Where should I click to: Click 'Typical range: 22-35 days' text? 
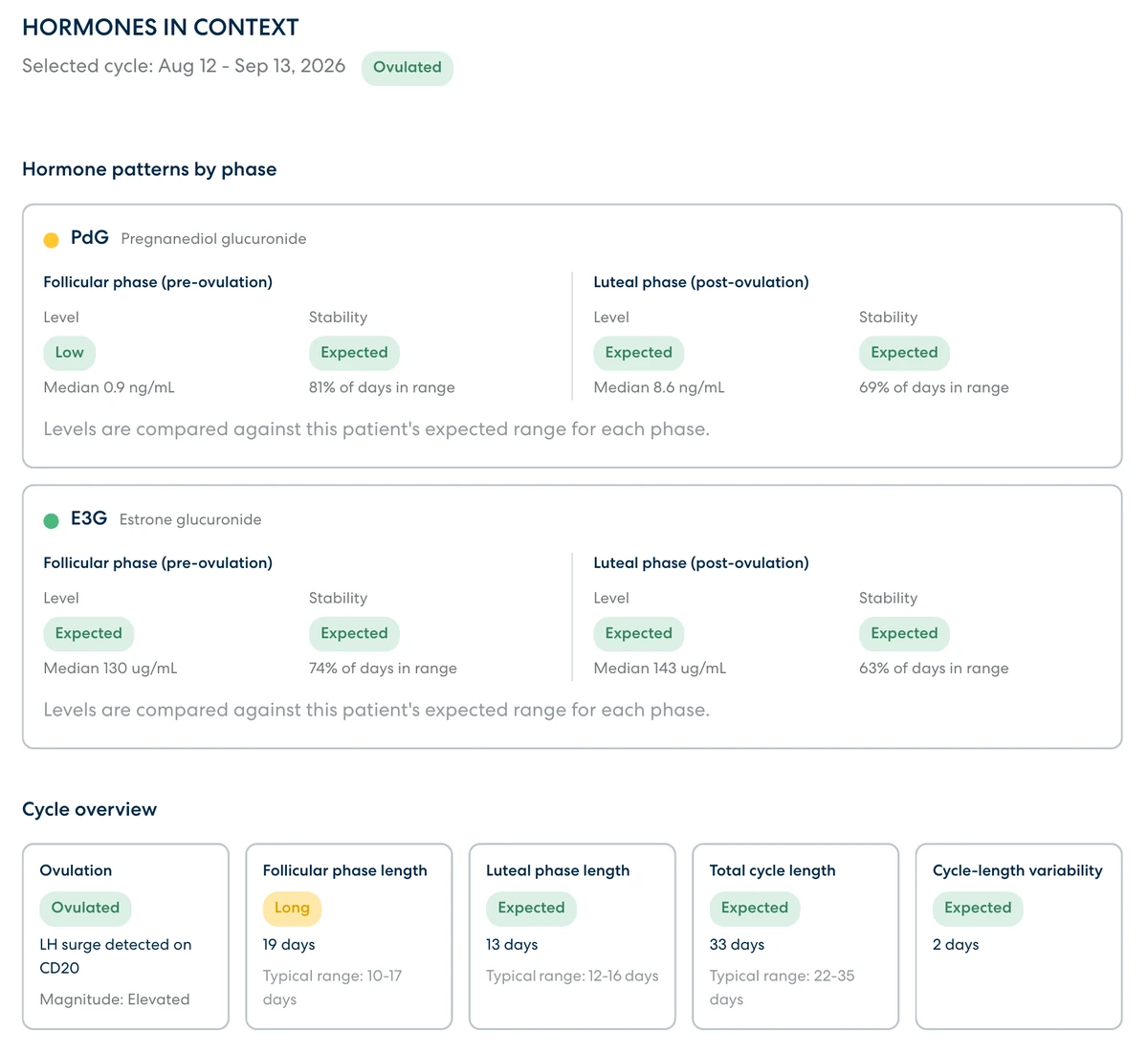(x=783, y=988)
